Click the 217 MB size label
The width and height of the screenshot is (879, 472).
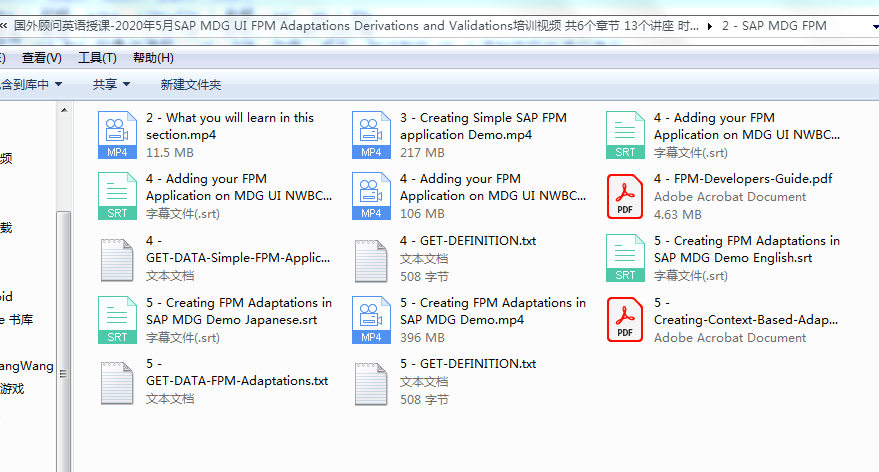[422, 152]
